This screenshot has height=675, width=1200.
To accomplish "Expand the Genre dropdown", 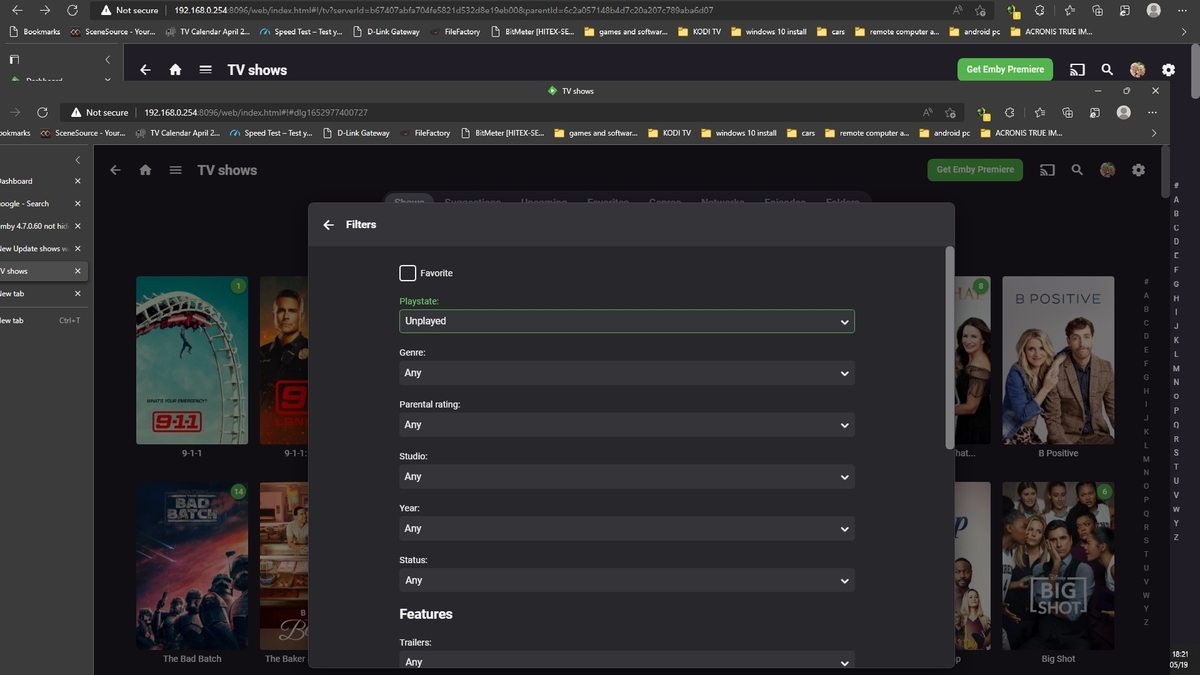I will click(626, 373).
